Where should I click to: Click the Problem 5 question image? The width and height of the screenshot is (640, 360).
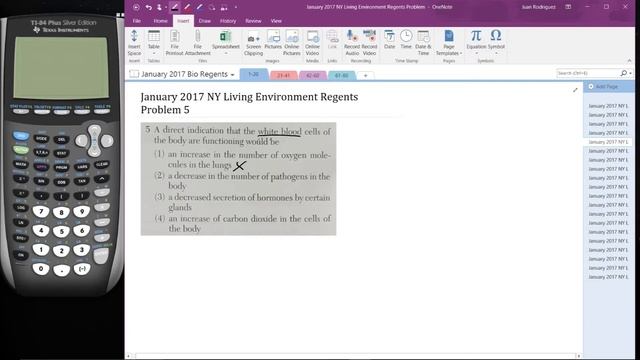(238, 179)
